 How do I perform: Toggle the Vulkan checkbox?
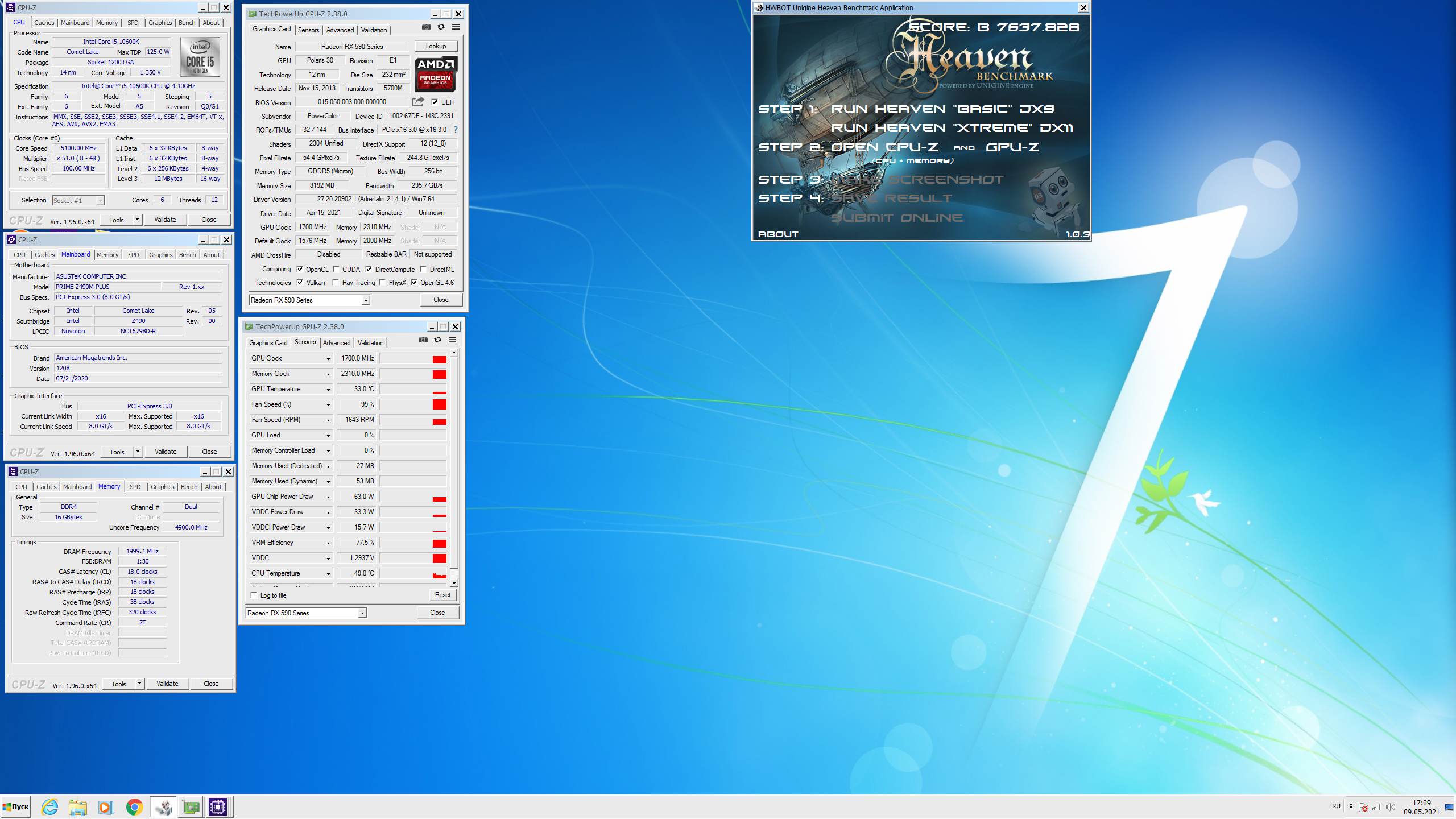[300, 283]
